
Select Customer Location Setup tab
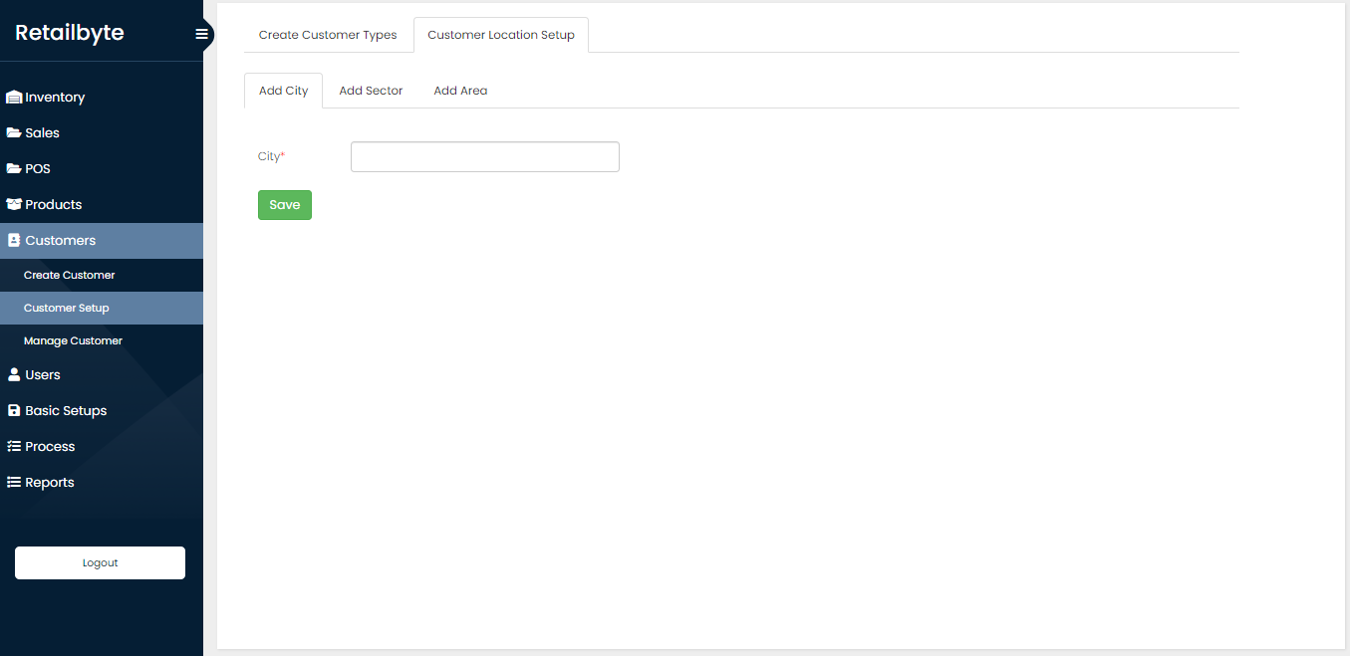[501, 35]
